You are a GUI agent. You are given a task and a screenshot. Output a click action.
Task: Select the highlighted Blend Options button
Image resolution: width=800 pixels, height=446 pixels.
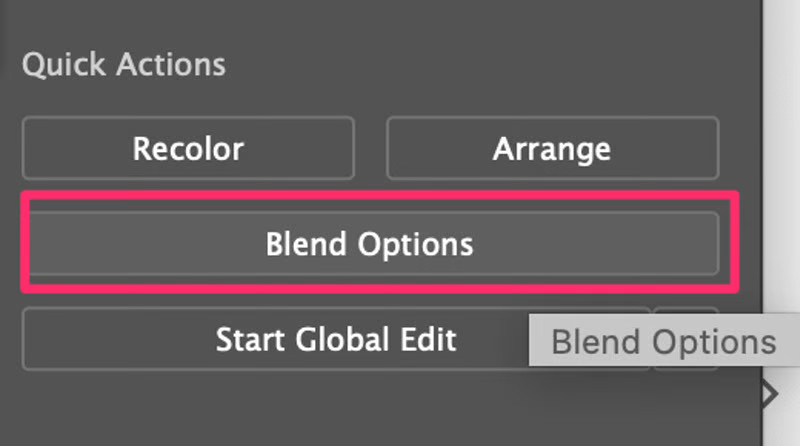tap(370, 243)
